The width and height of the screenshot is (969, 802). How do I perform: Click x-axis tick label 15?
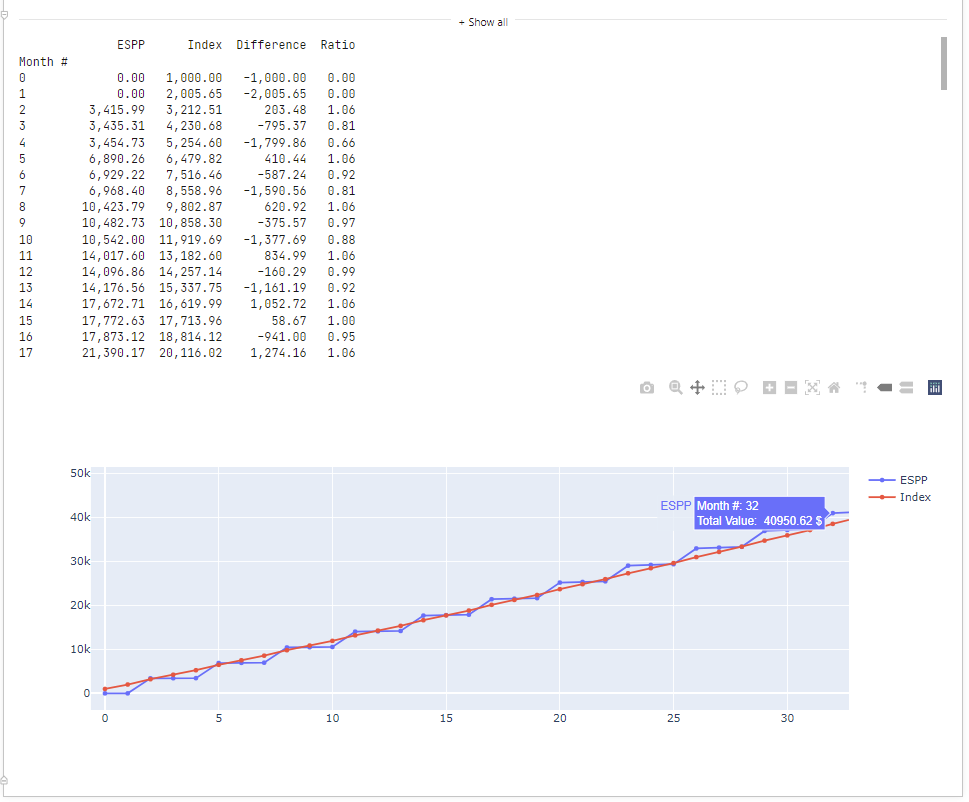click(446, 719)
